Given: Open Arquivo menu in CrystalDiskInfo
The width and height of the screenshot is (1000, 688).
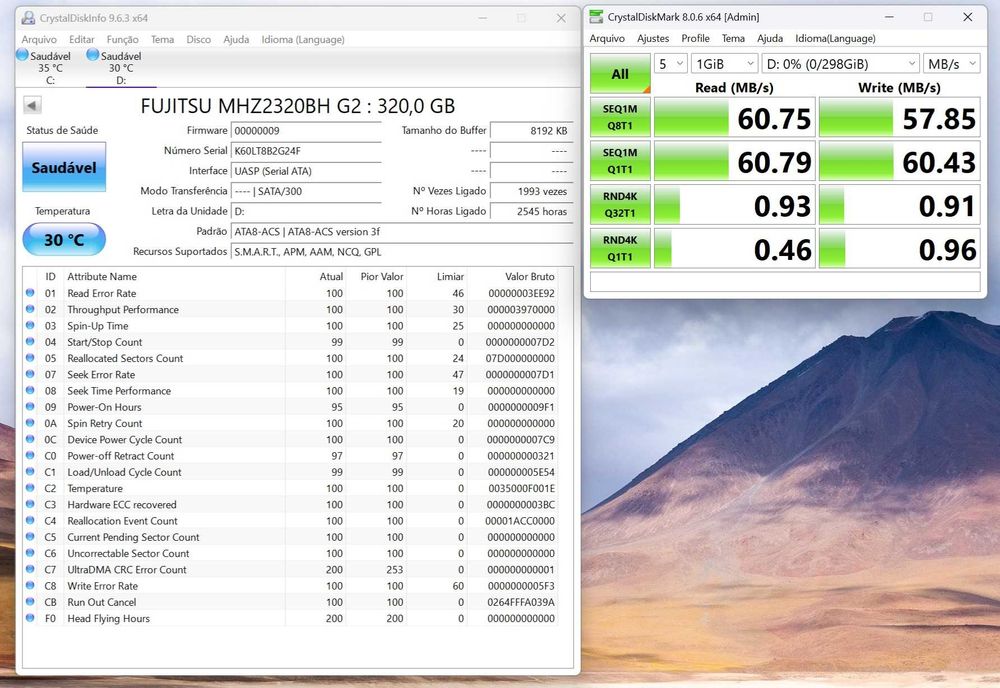Looking at the screenshot, I should point(39,40).
